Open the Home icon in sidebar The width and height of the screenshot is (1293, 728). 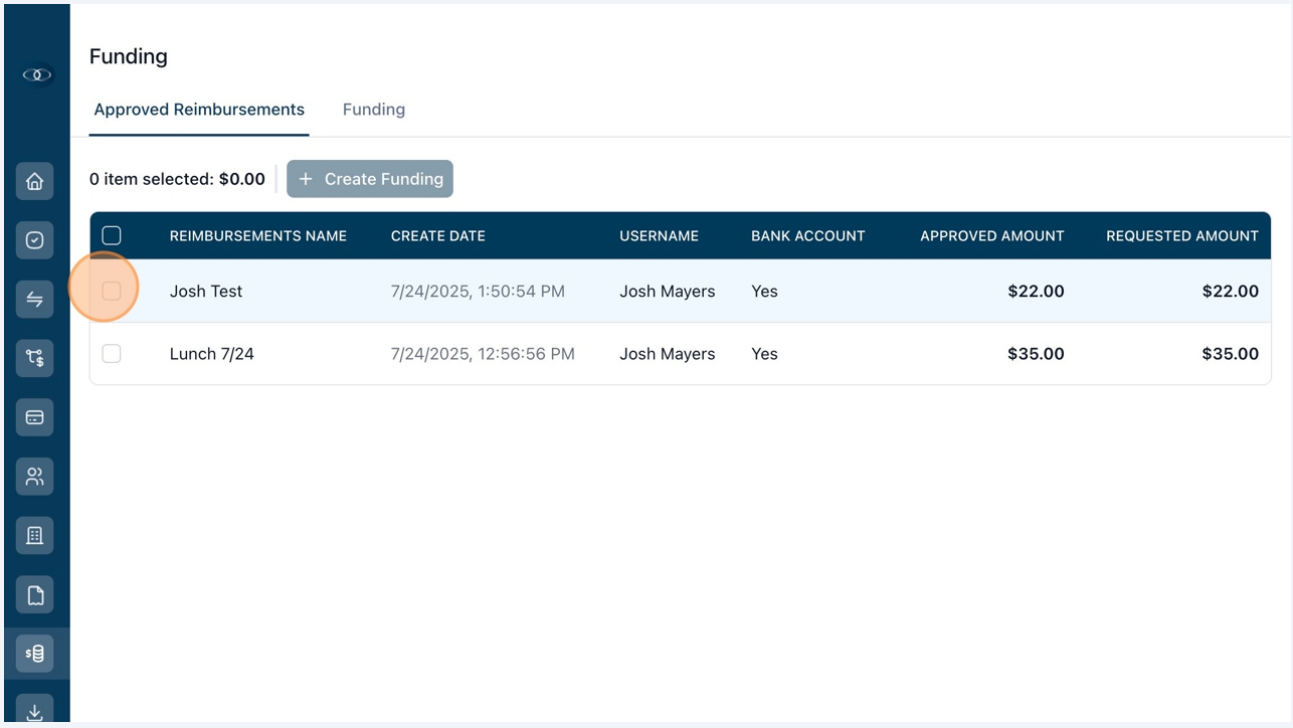[x=35, y=181]
